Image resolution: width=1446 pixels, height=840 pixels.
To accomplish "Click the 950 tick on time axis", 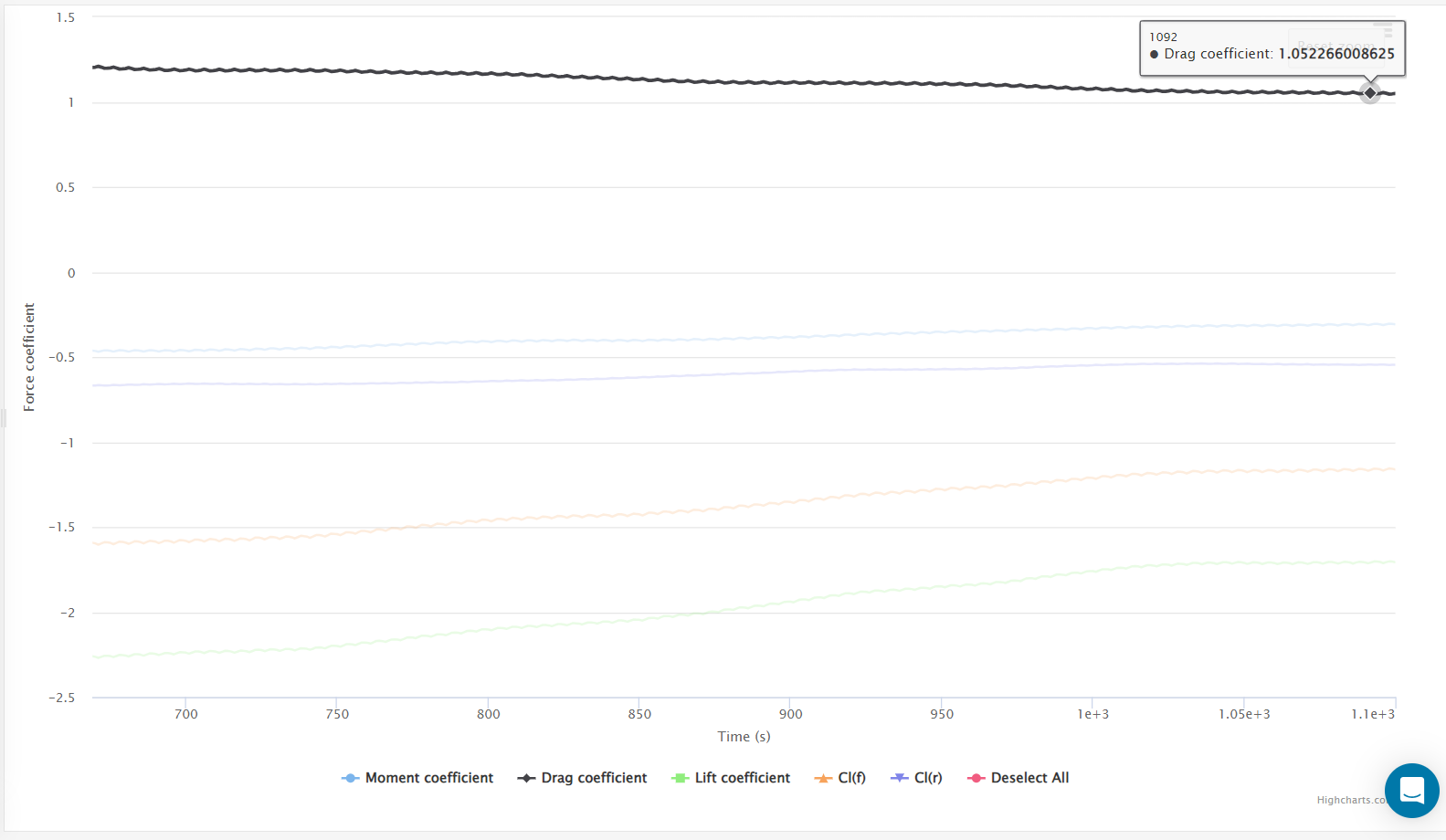I will [942, 714].
